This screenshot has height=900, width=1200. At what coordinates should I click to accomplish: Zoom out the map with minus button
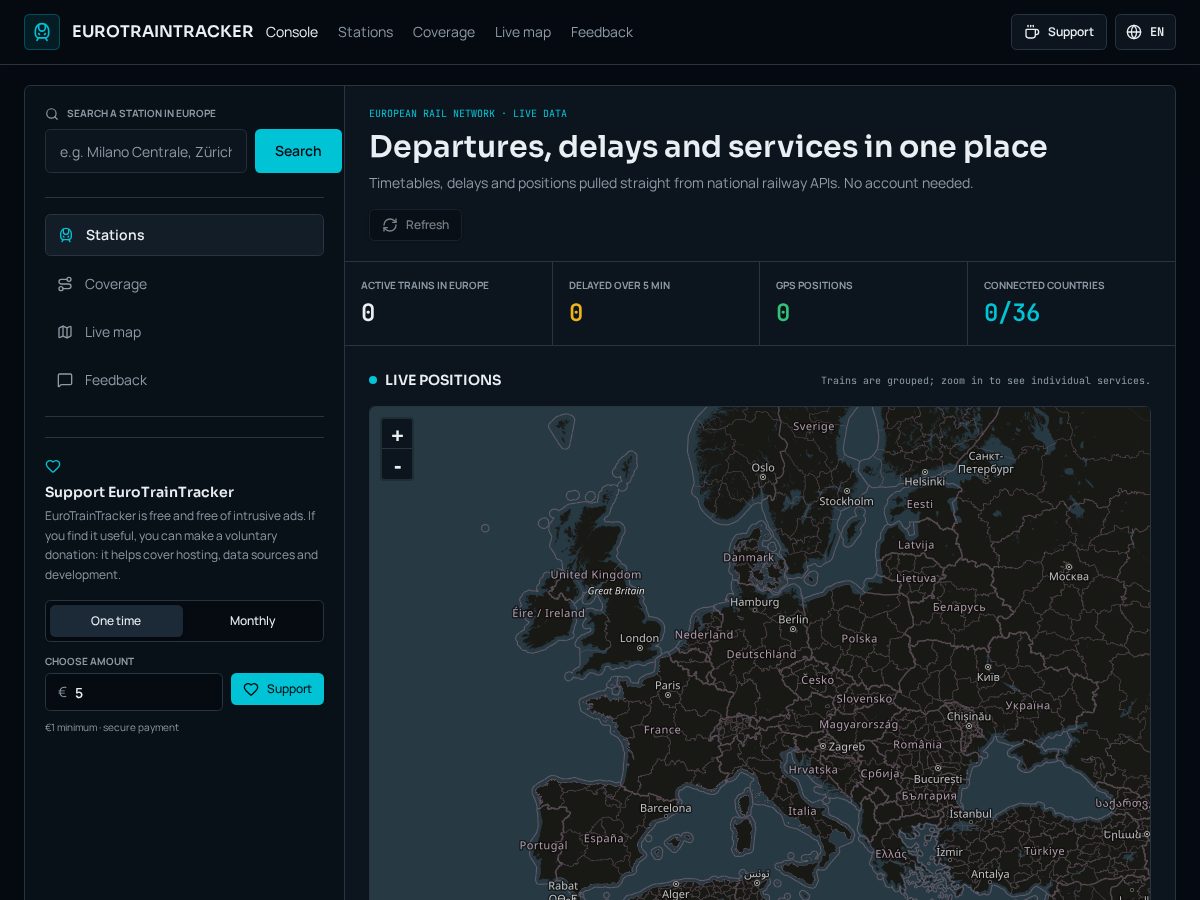point(397,466)
